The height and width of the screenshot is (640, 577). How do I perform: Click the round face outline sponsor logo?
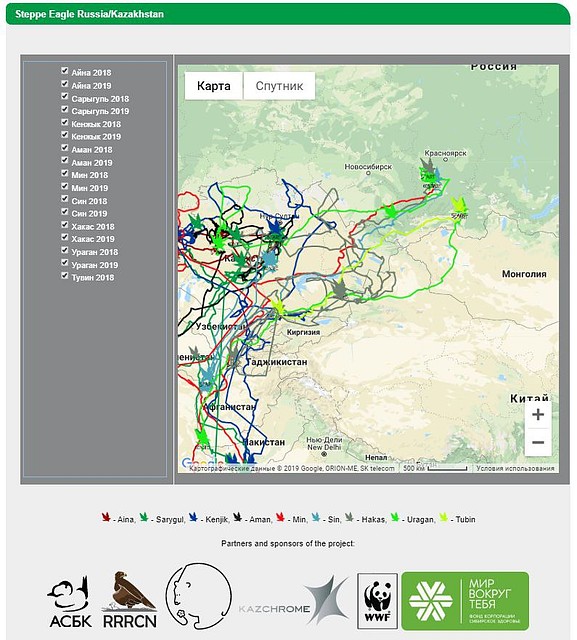click(x=199, y=596)
